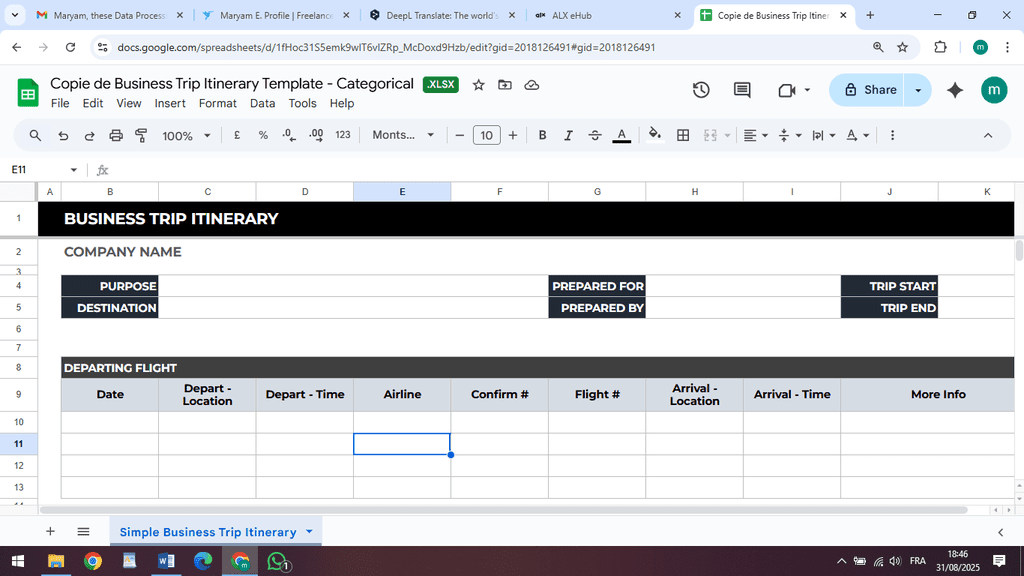Open text rotation dropdown
This screenshot has height=576, width=1024.
(x=858, y=135)
